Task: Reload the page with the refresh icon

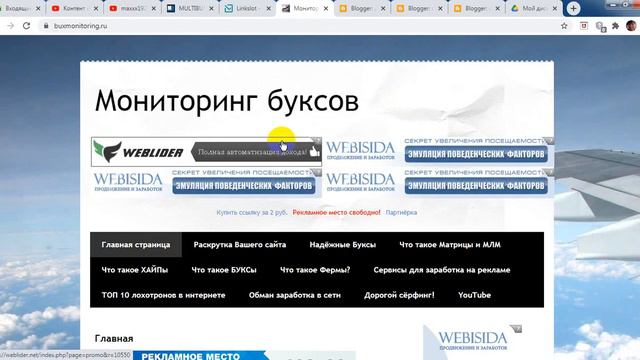Action: click(x=27, y=26)
